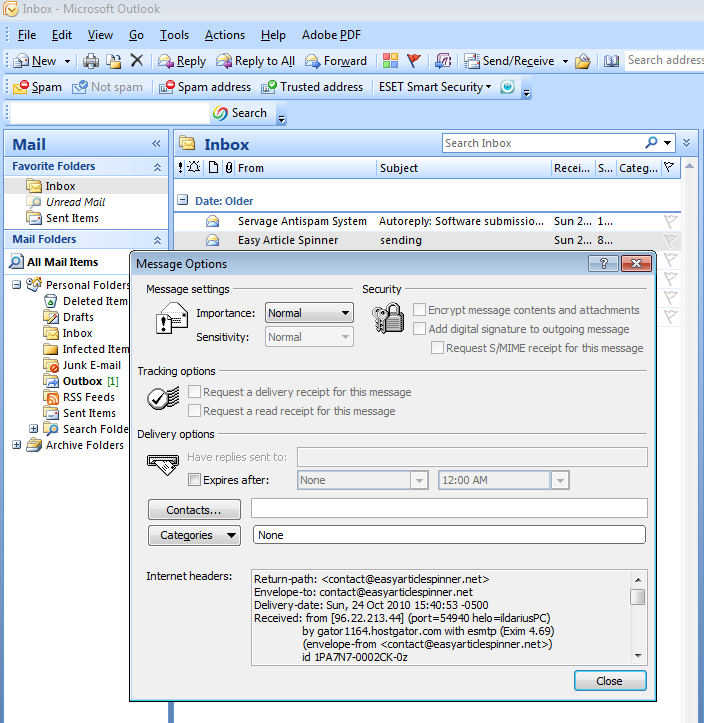
Task: Open the Categorize colored squares icon
Action: (390, 60)
